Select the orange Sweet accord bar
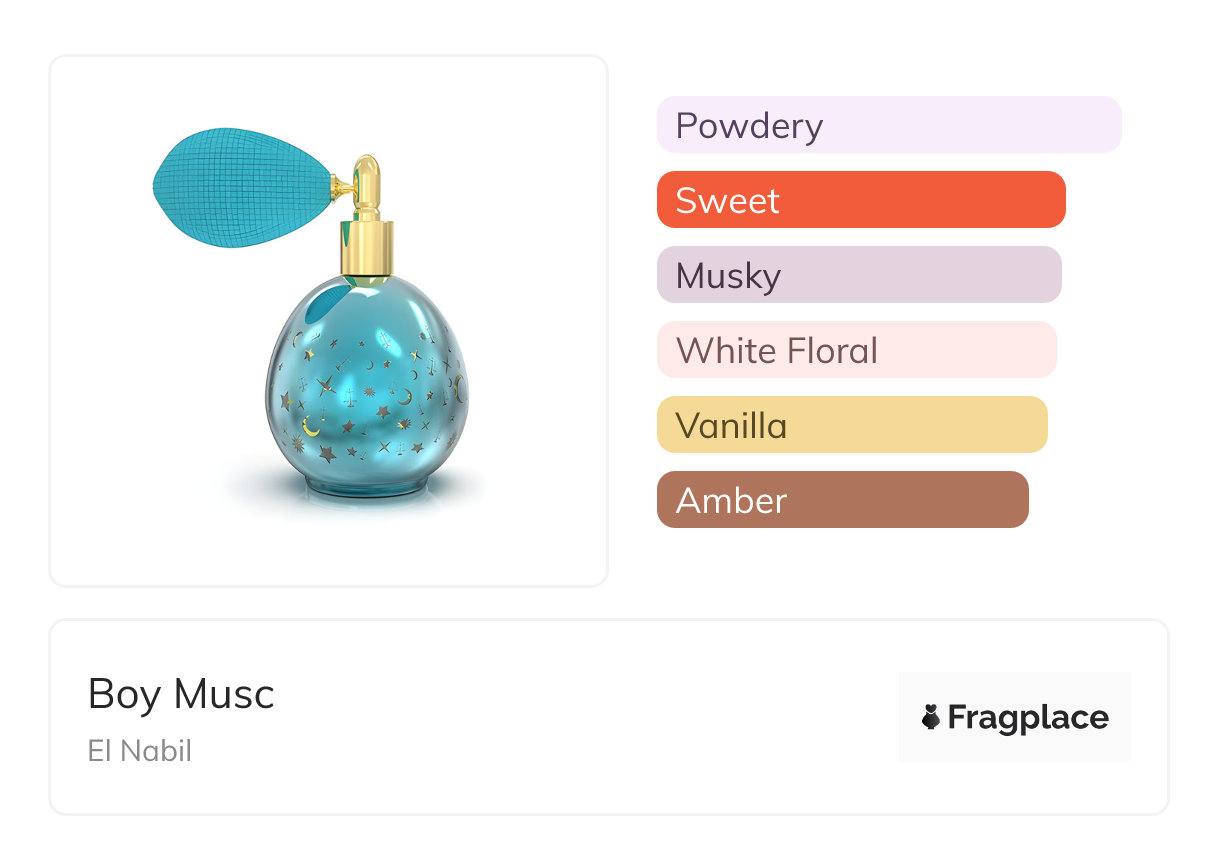1218x864 pixels. click(x=861, y=200)
